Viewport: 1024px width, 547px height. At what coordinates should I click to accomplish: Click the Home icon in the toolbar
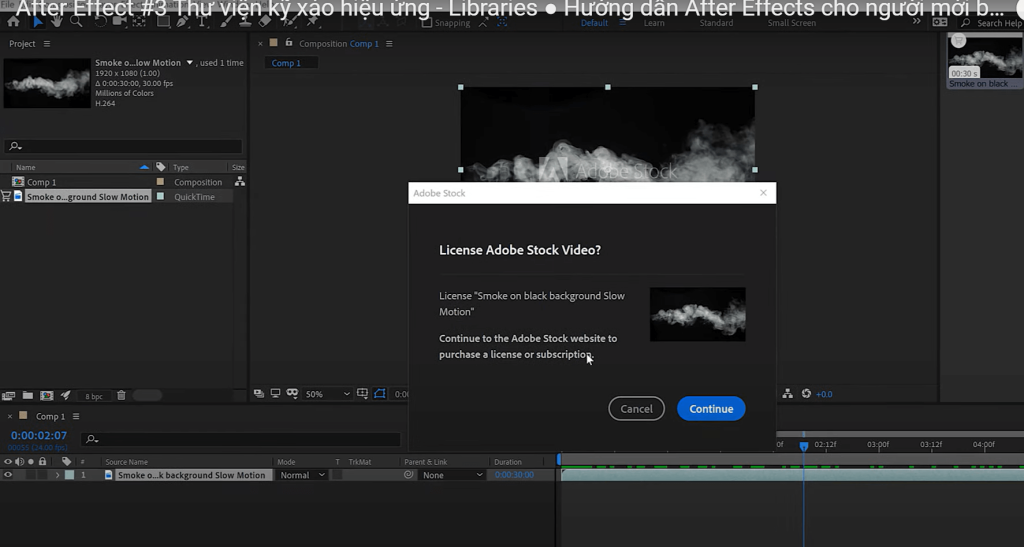pyautogui.click(x=13, y=22)
